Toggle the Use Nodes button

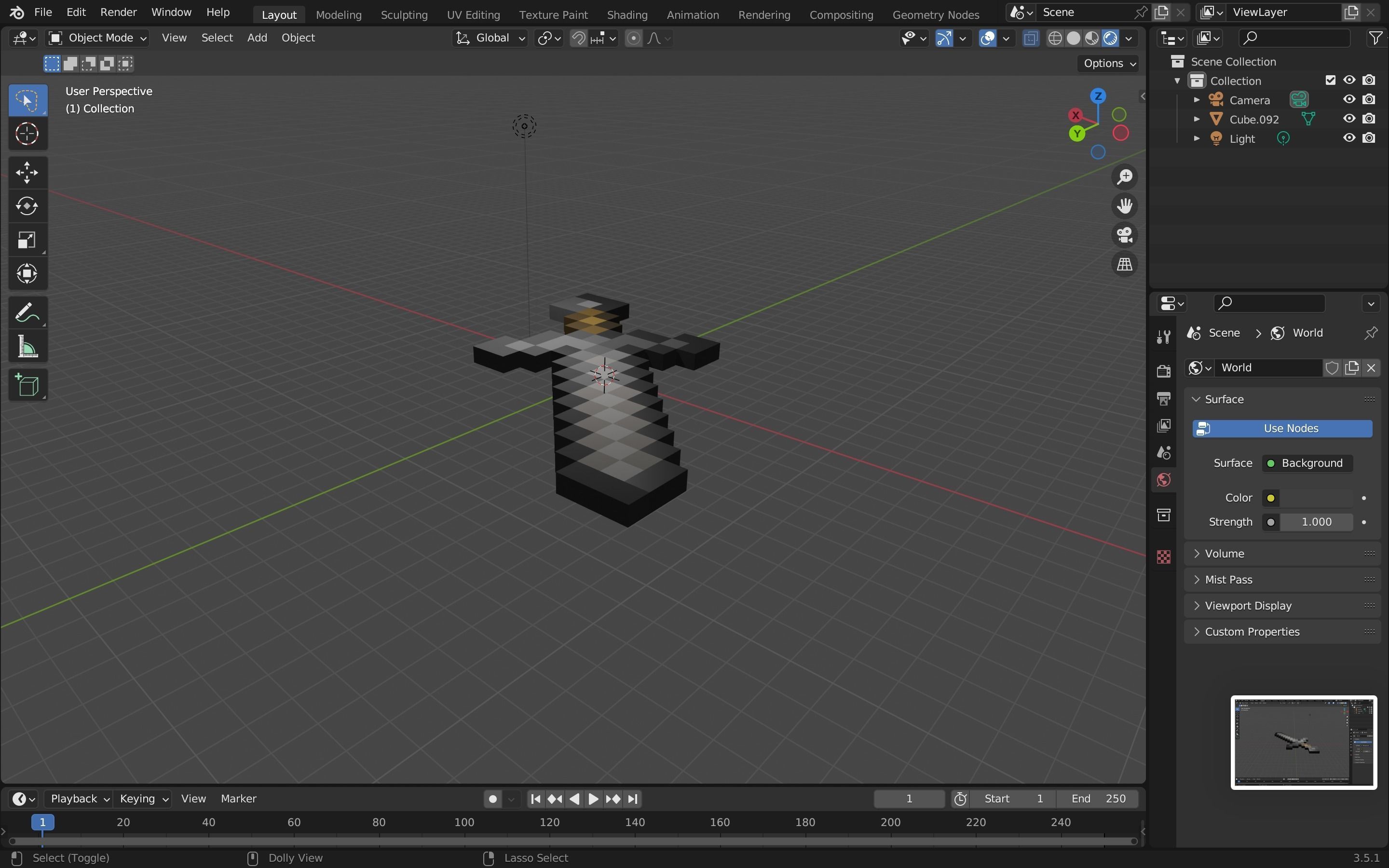pos(1282,428)
